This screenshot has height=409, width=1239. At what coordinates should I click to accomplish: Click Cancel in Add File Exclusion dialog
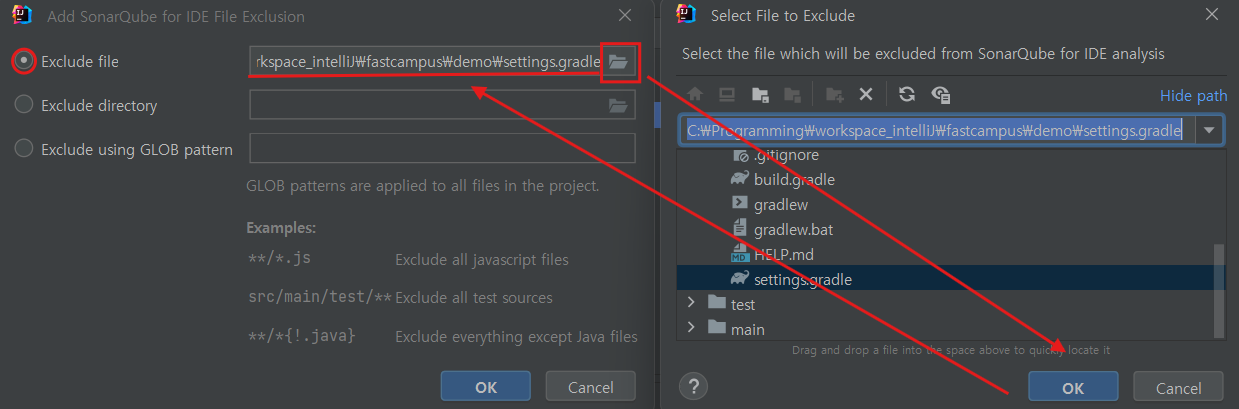point(591,387)
